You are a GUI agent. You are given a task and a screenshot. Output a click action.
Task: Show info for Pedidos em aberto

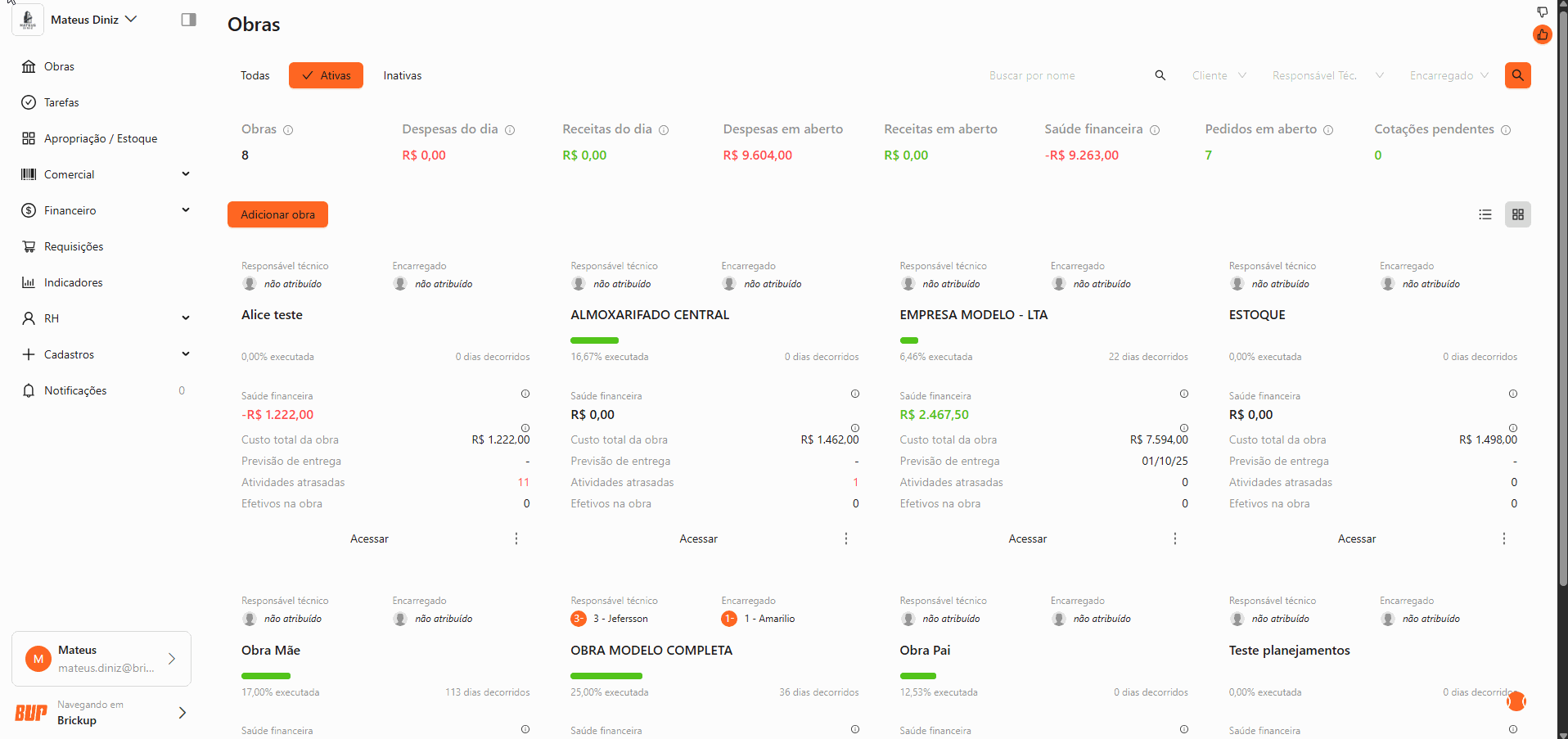pos(1328,130)
